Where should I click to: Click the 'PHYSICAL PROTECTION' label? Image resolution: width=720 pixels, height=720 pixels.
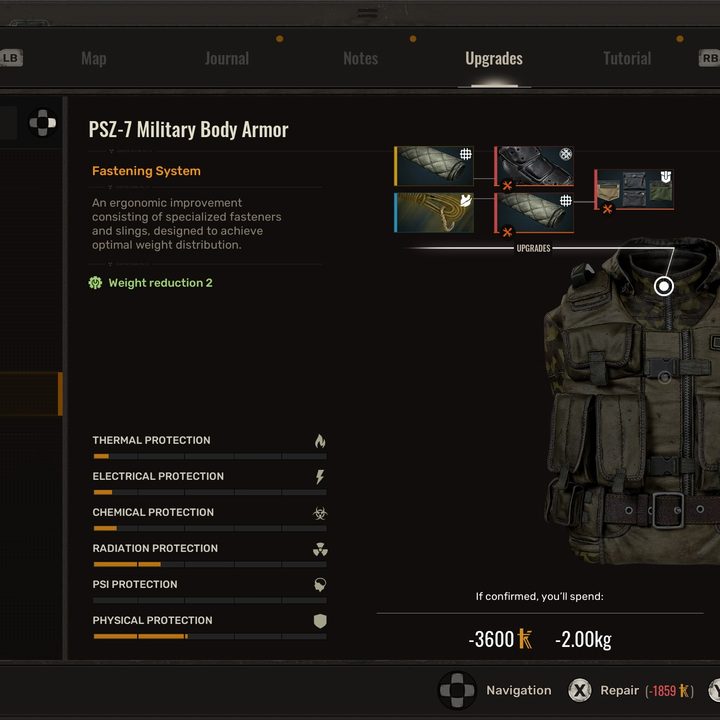[x=152, y=620]
